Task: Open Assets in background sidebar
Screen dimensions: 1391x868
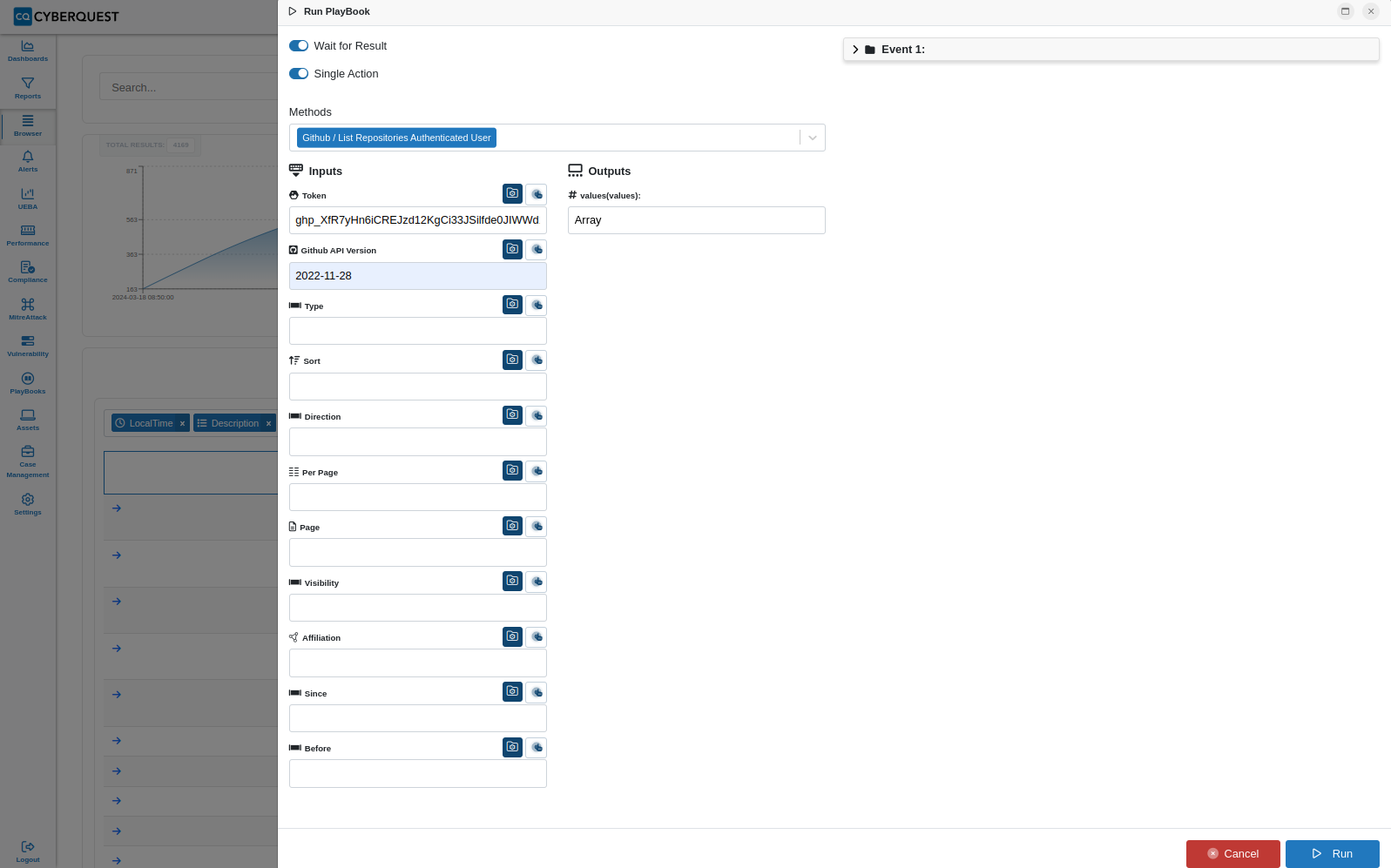Action: [28, 420]
